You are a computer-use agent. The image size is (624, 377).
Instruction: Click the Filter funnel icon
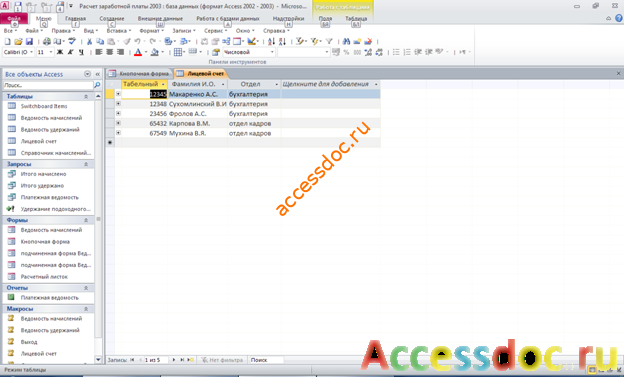point(329,41)
